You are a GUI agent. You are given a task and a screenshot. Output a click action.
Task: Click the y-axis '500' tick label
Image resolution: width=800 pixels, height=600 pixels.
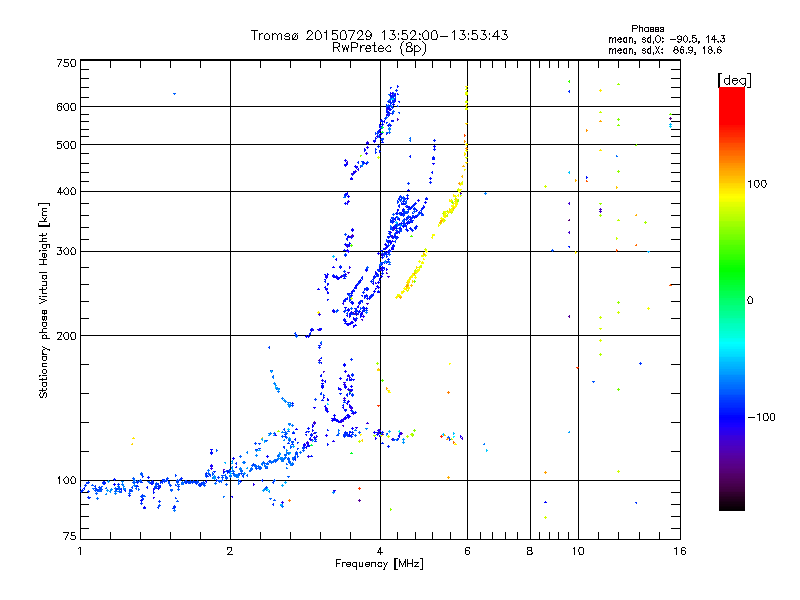pos(66,145)
